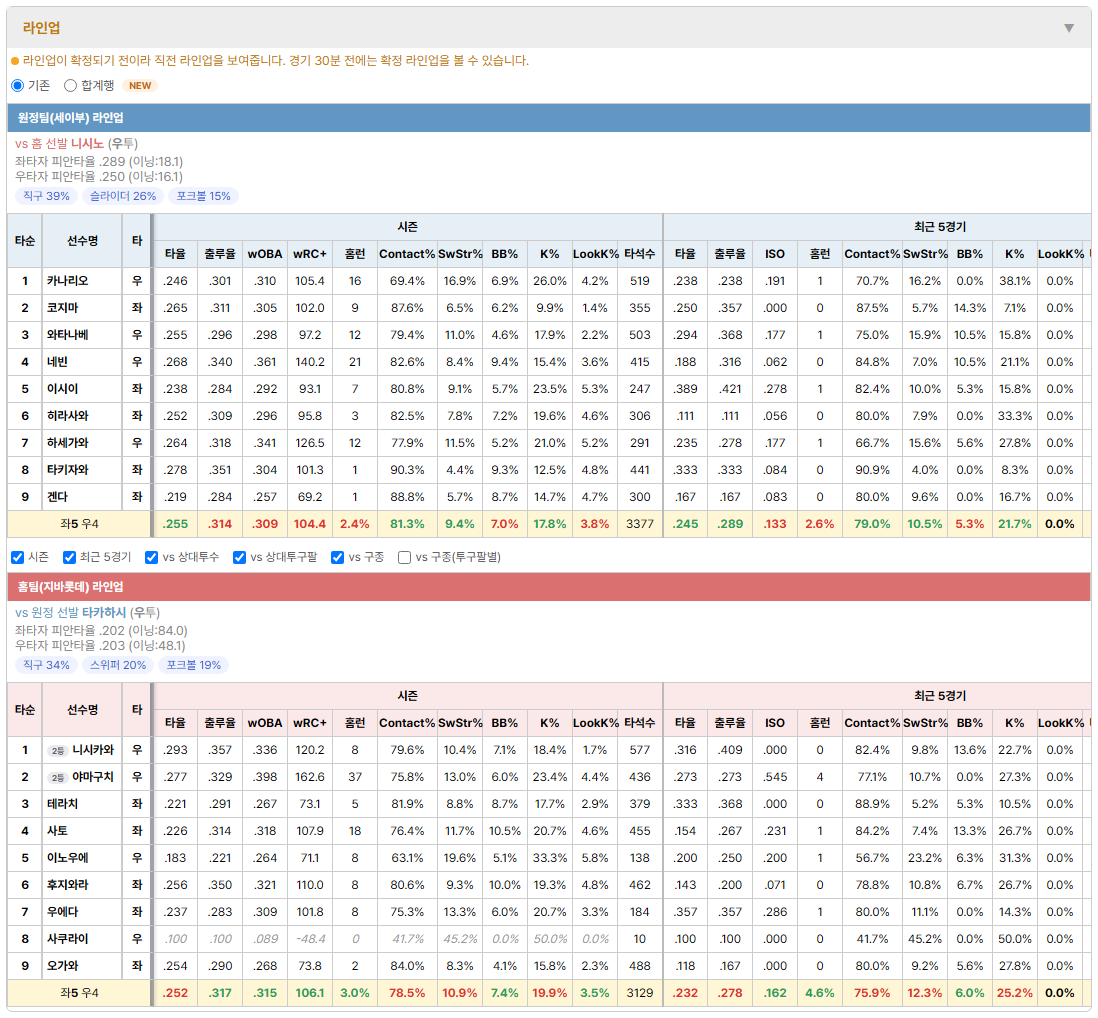Click the 원정팀(세이부) 라인업 header bar
The width and height of the screenshot is (1098, 1018).
549,118
